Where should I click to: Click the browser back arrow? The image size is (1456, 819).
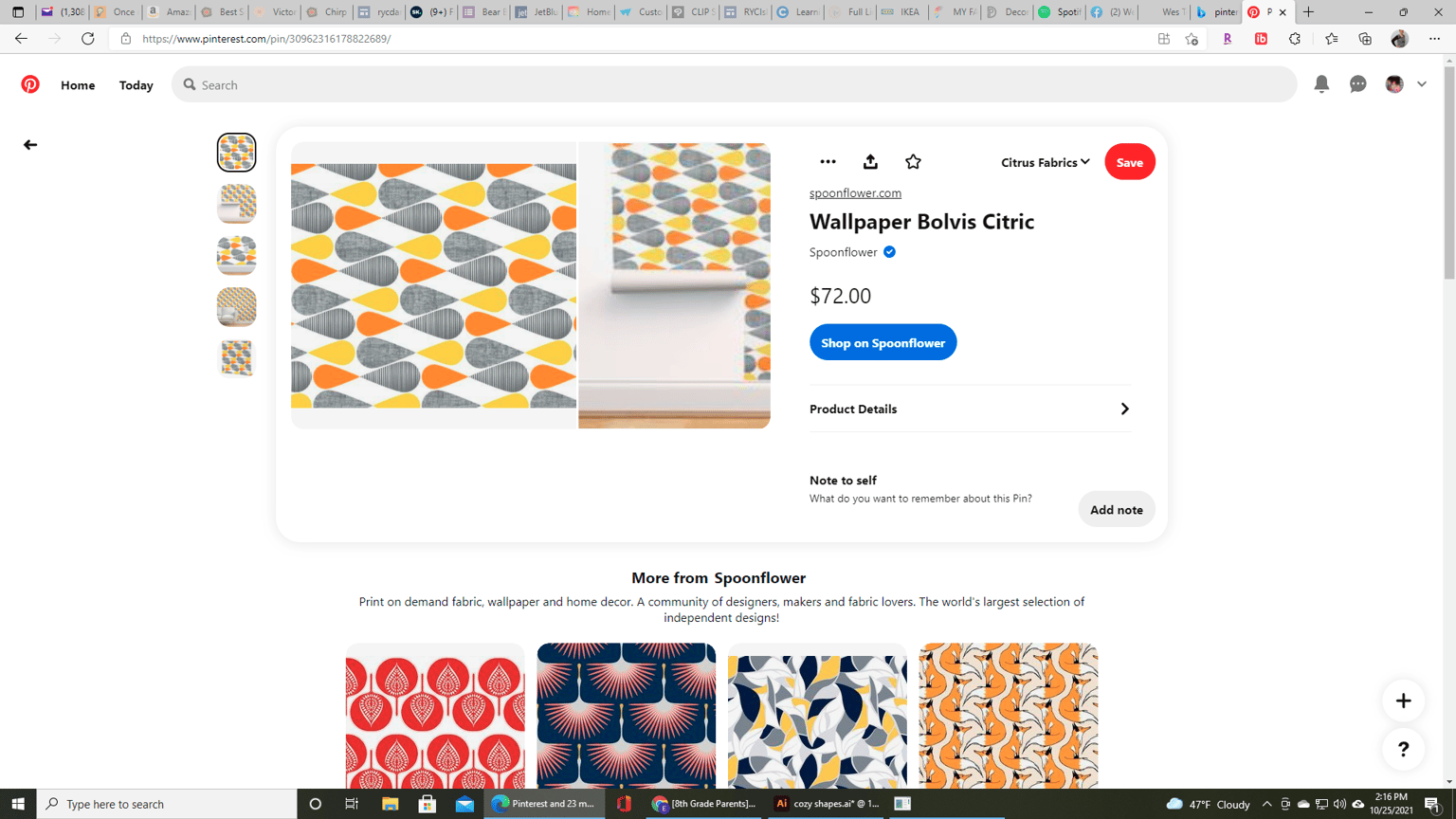coord(21,39)
